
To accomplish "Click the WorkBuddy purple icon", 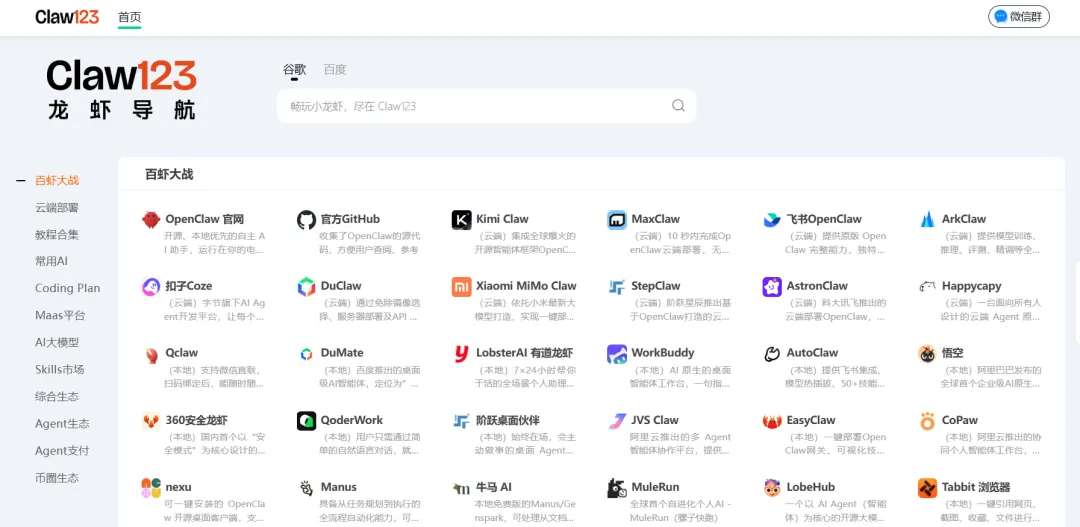I will [x=616, y=354].
